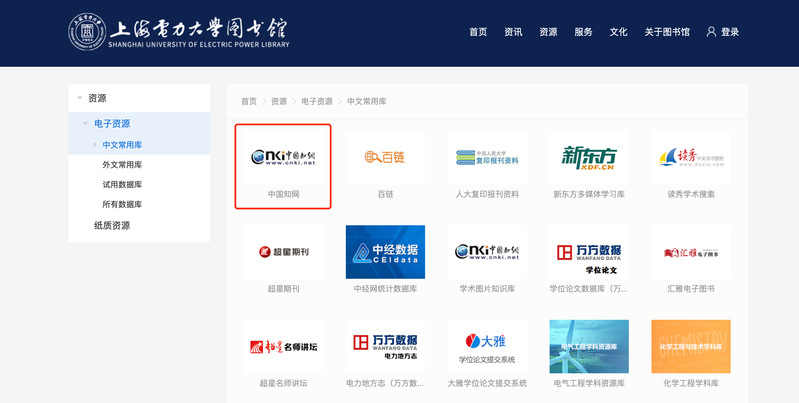Collapse the 资源 sidebar section arrow
799x403 pixels.
click(x=79, y=98)
